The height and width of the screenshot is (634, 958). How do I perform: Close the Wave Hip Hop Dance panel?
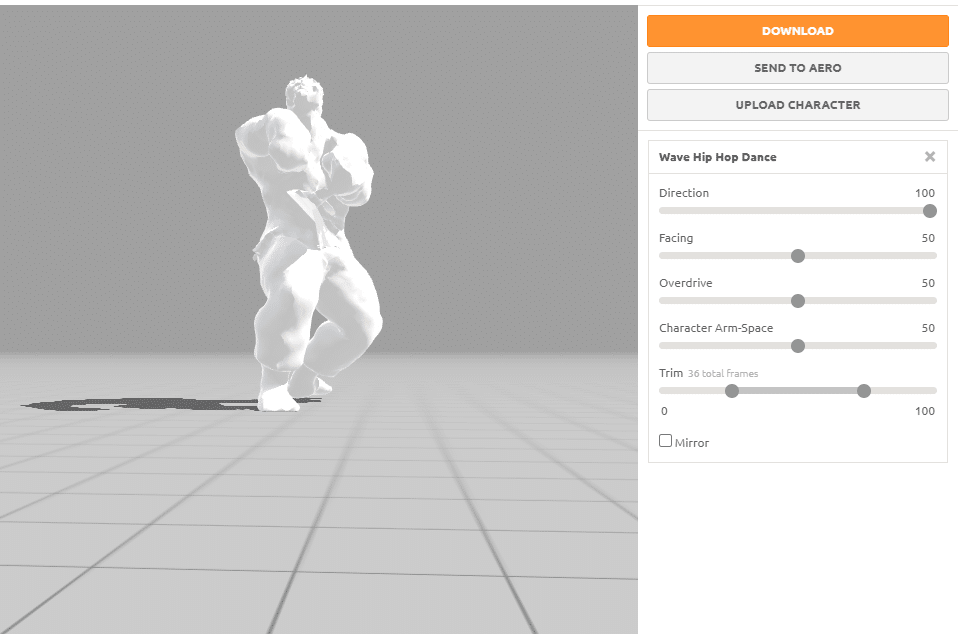click(930, 157)
